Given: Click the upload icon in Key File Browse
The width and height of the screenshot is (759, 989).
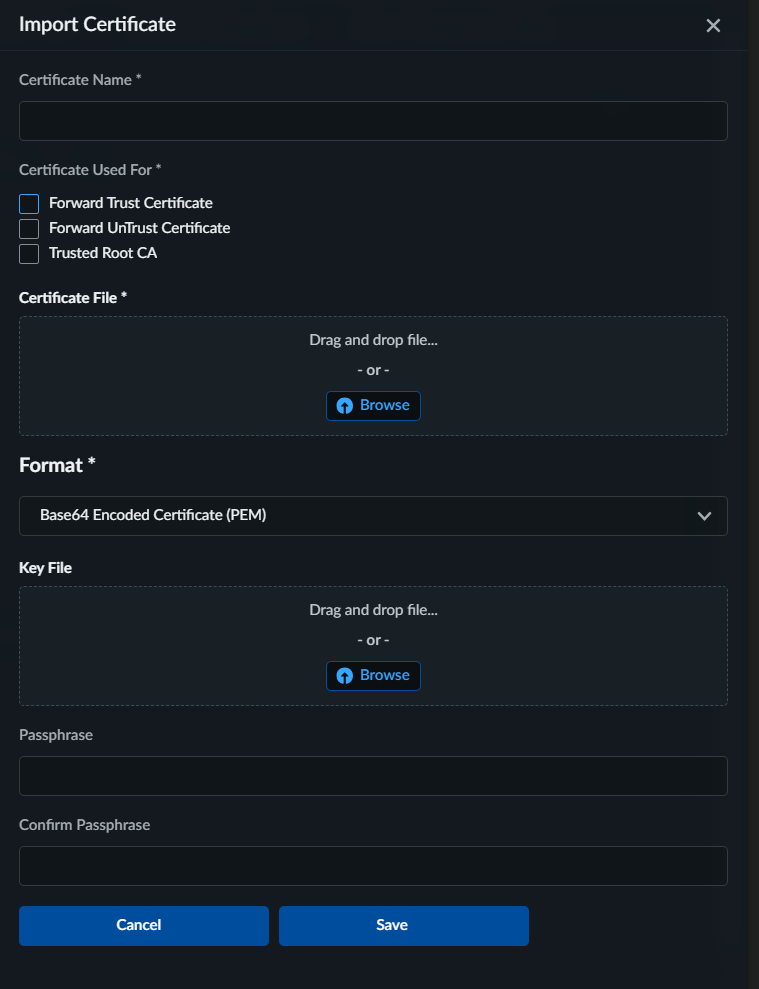Looking at the screenshot, I should (345, 676).
